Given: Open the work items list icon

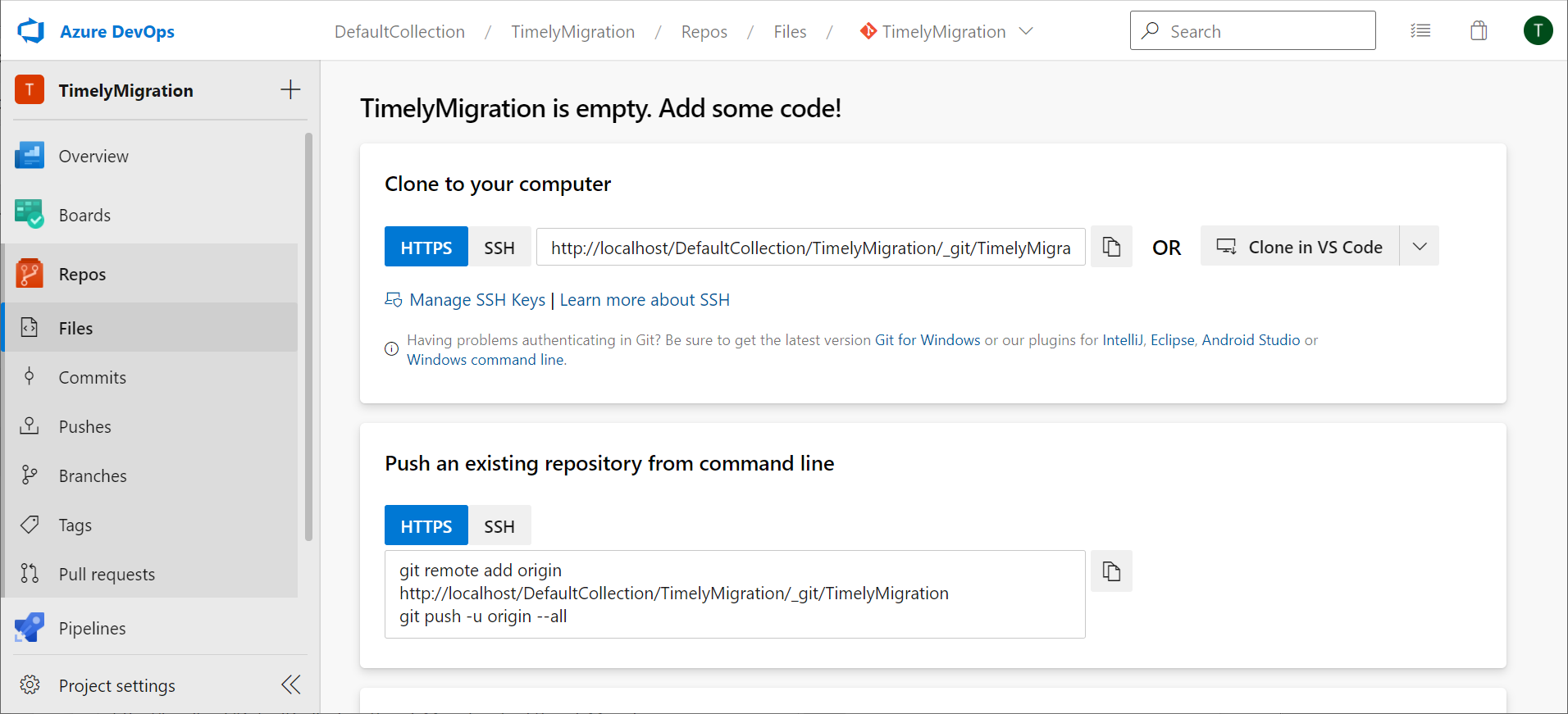Looking at the screenshot, I should click(x=1420, y=30).
